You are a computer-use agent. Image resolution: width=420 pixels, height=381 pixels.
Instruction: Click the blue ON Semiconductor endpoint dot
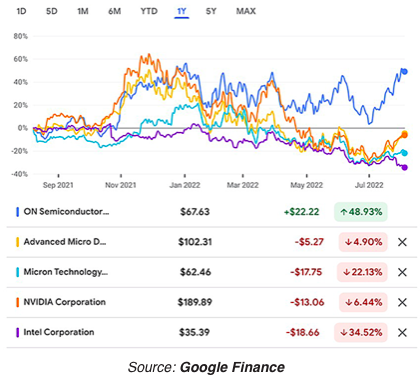[x=405, y=71]
